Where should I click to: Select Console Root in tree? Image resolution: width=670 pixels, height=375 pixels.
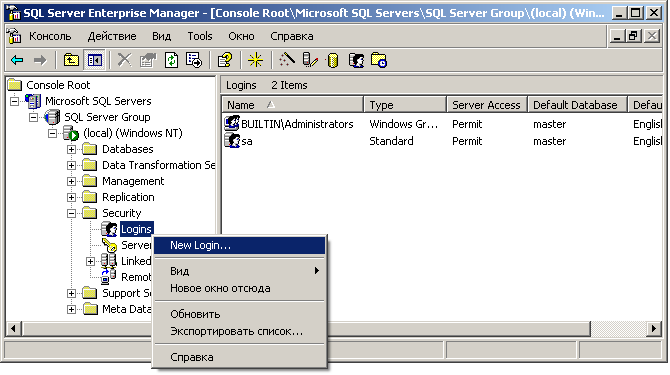58,85
